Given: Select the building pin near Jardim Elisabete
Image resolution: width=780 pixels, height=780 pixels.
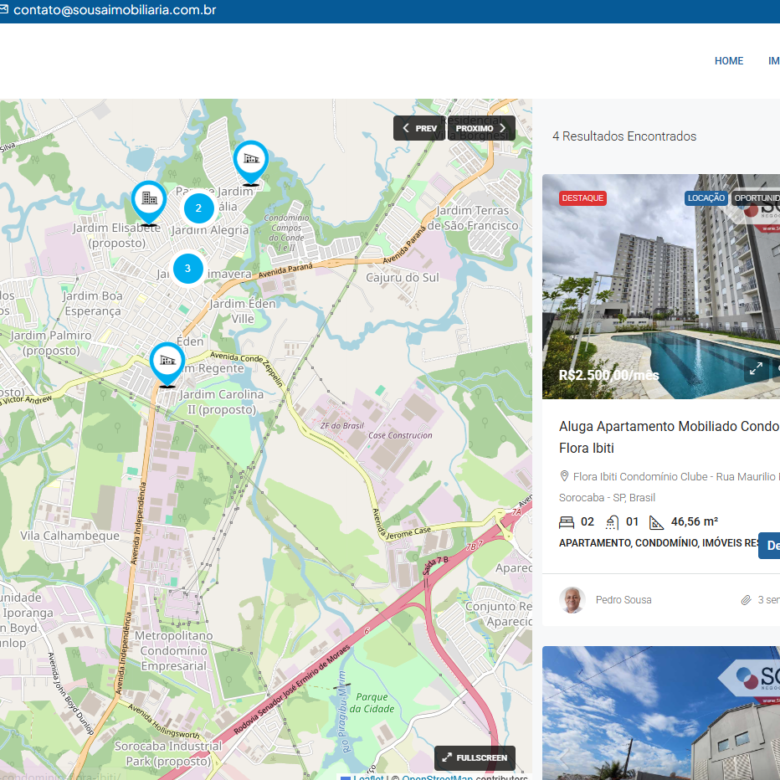Looking at the screenshot, I should [x=149, y=202].
